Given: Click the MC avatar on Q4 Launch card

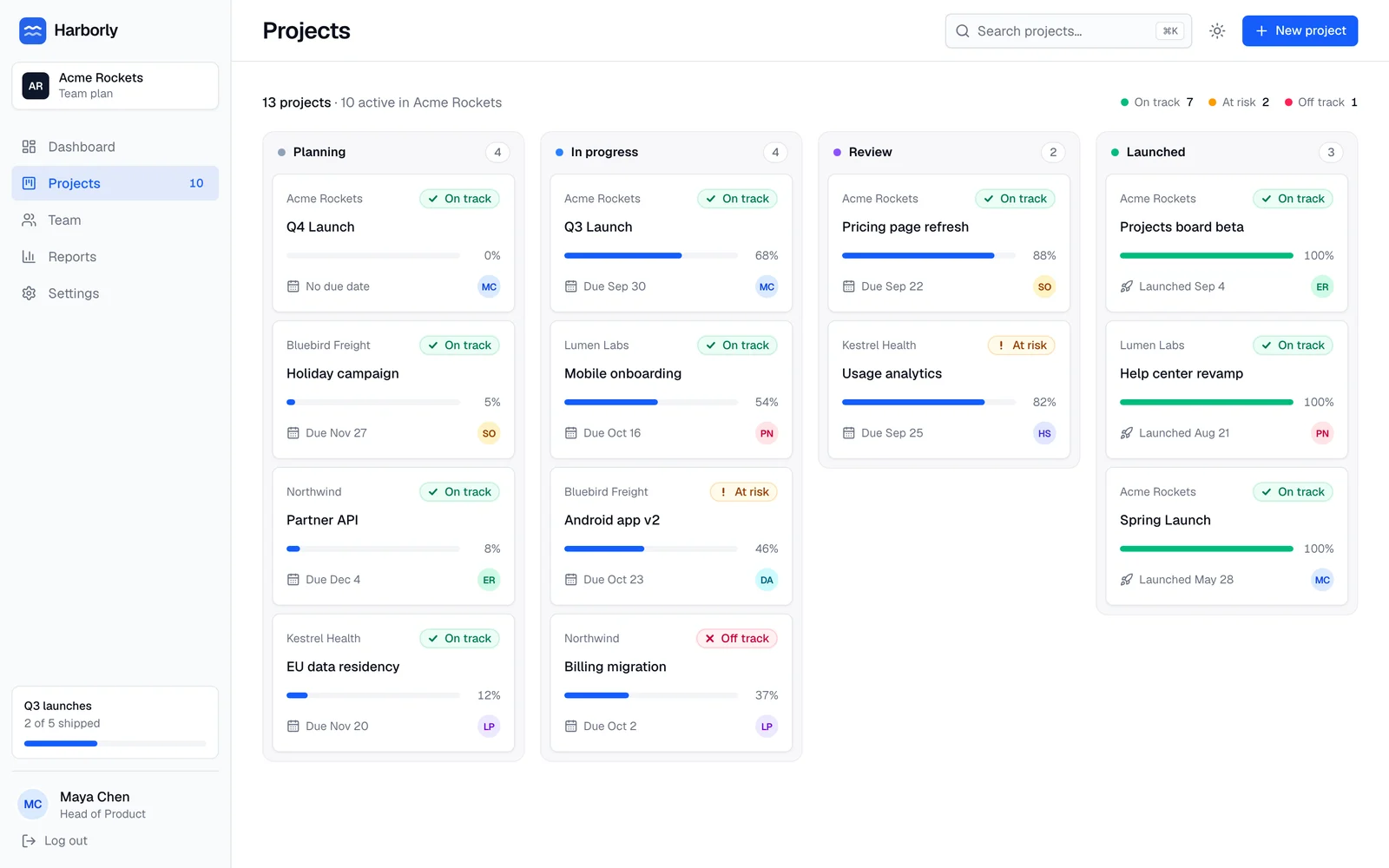Looking at the screenshot, I should pos(490,287).
